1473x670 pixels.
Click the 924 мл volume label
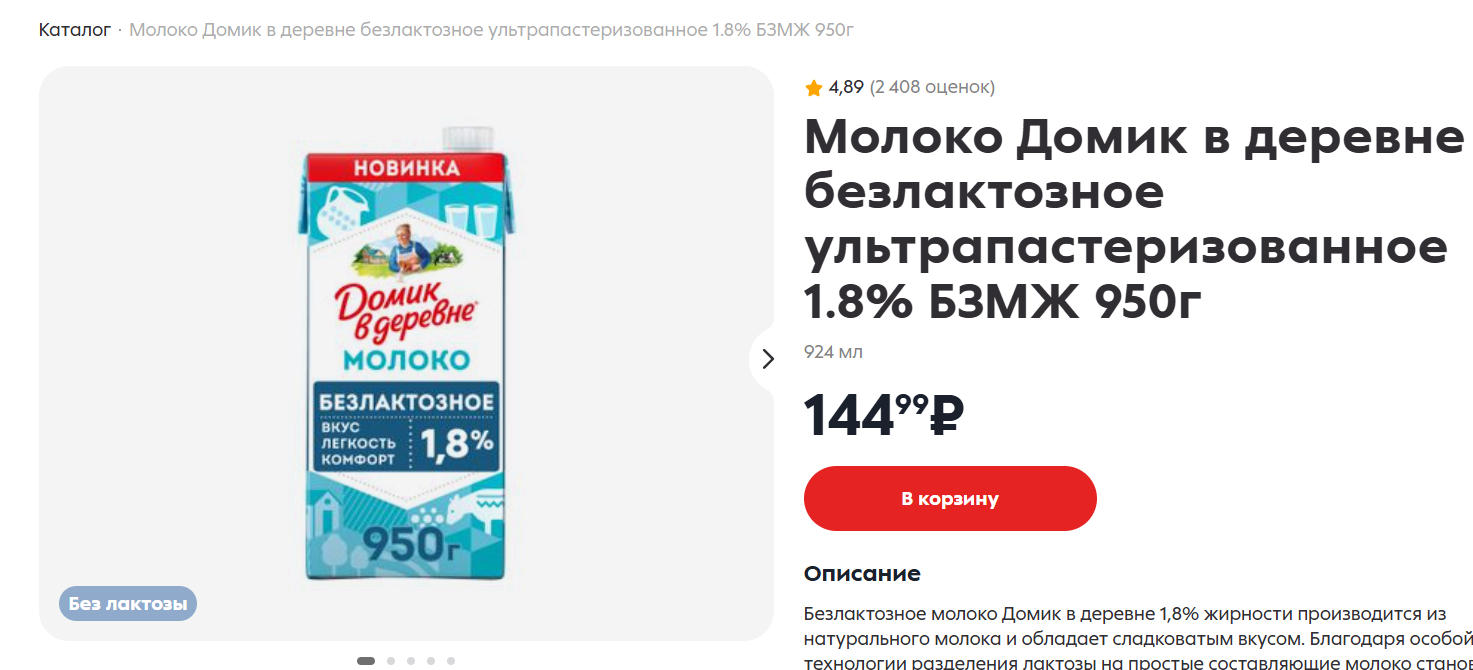coord(833,352)
